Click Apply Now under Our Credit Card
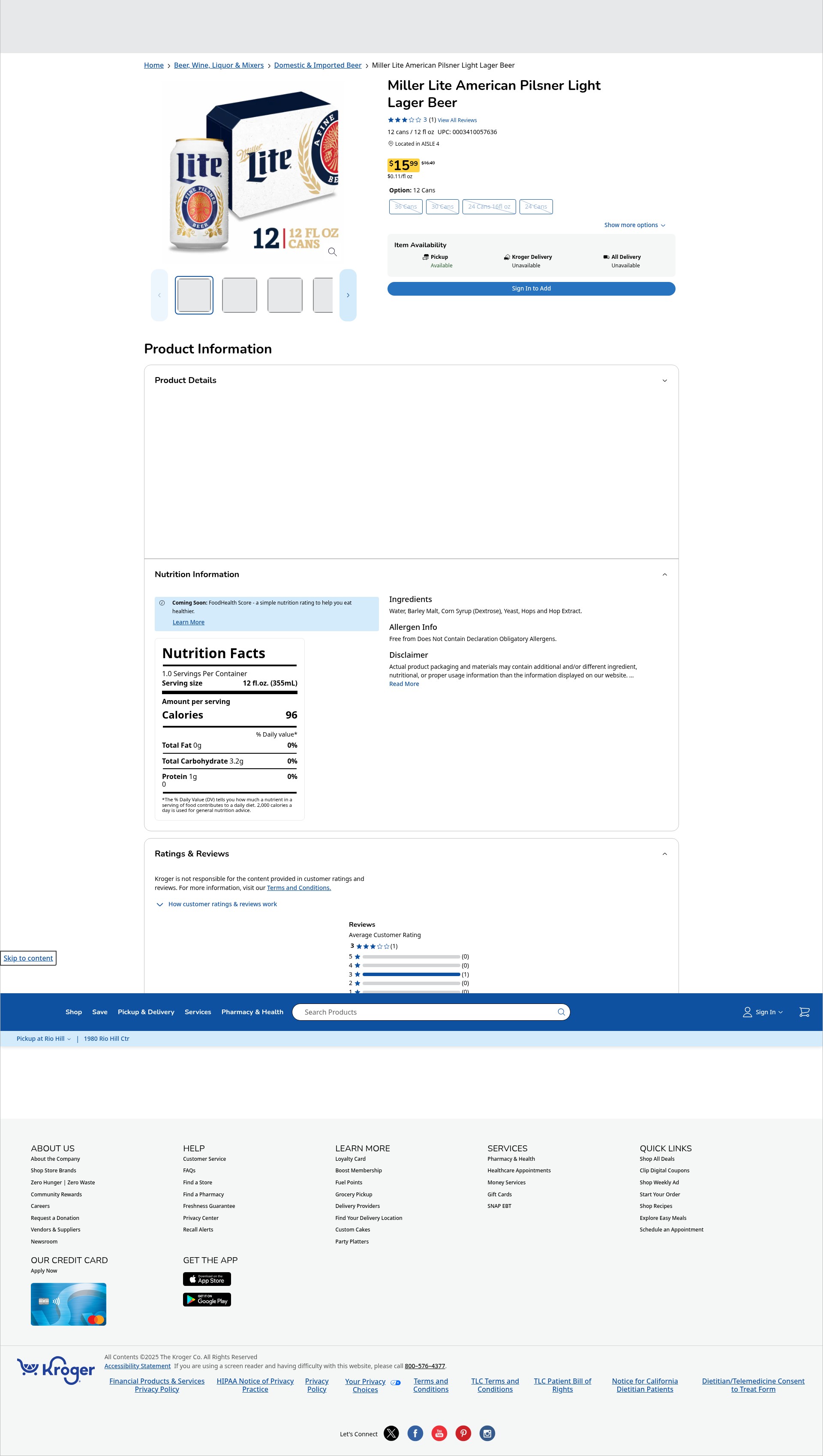 [44, 1270]
